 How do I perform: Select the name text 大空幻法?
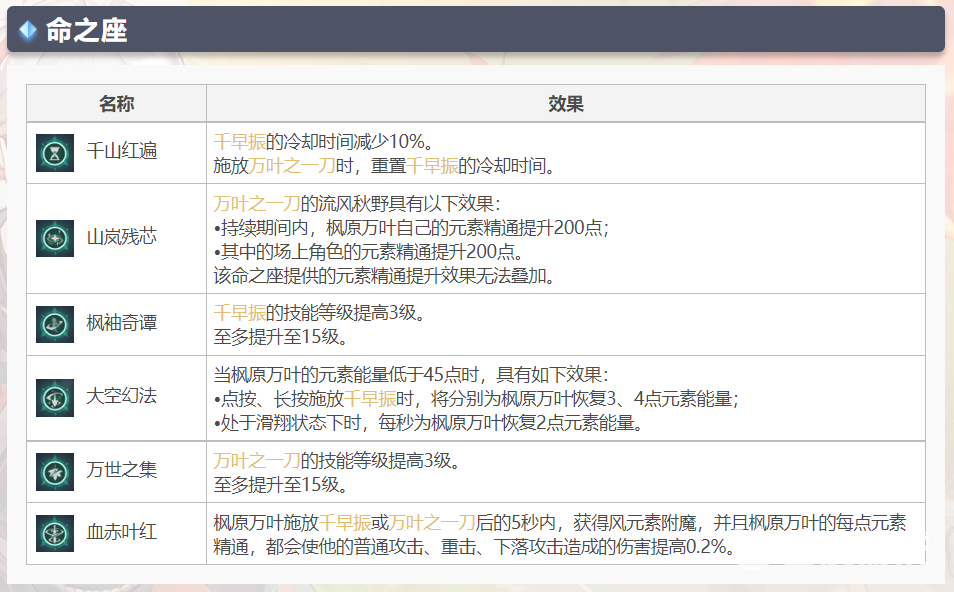click(122, 396)
